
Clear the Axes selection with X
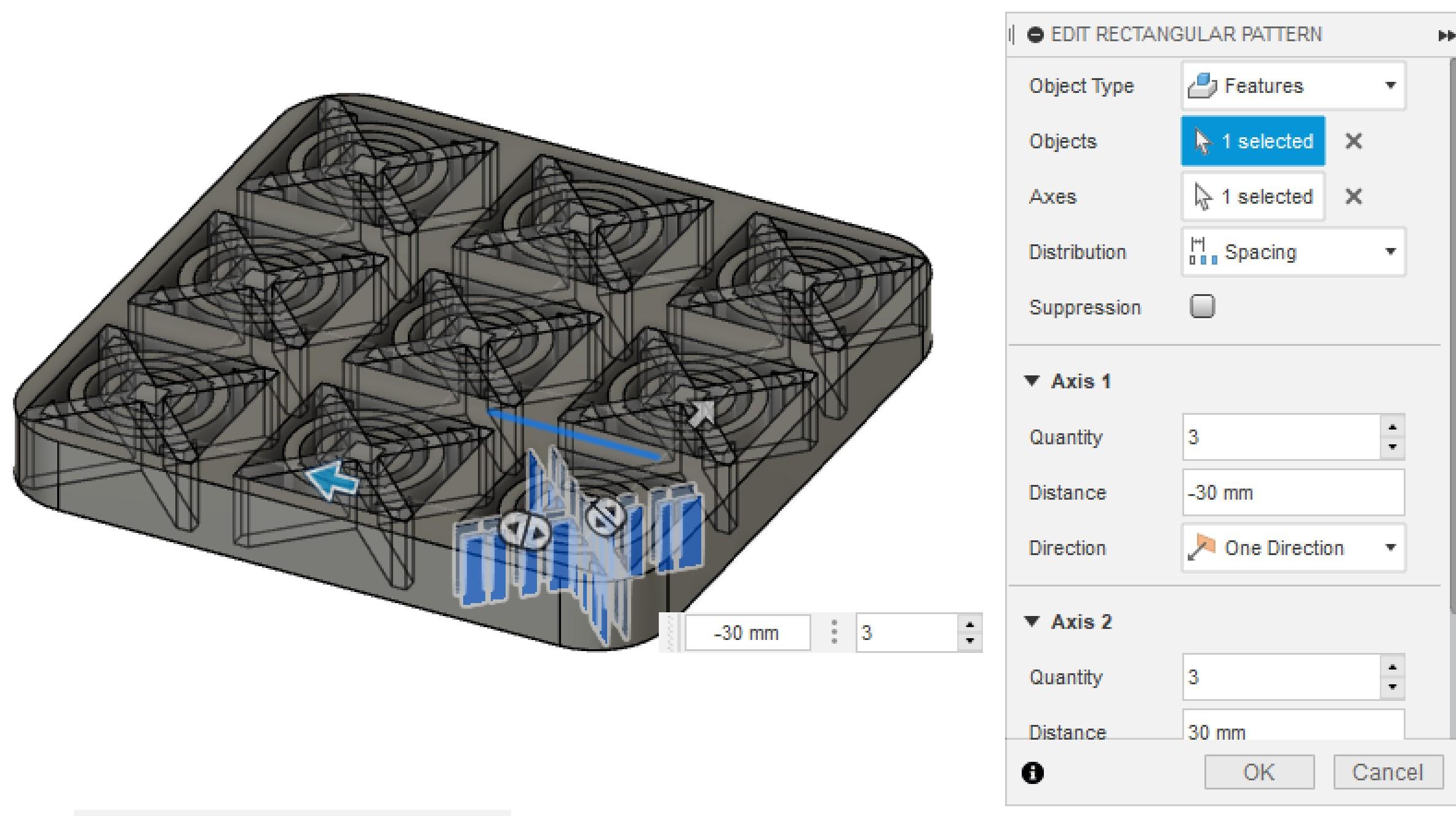[x=1353, y=197]
